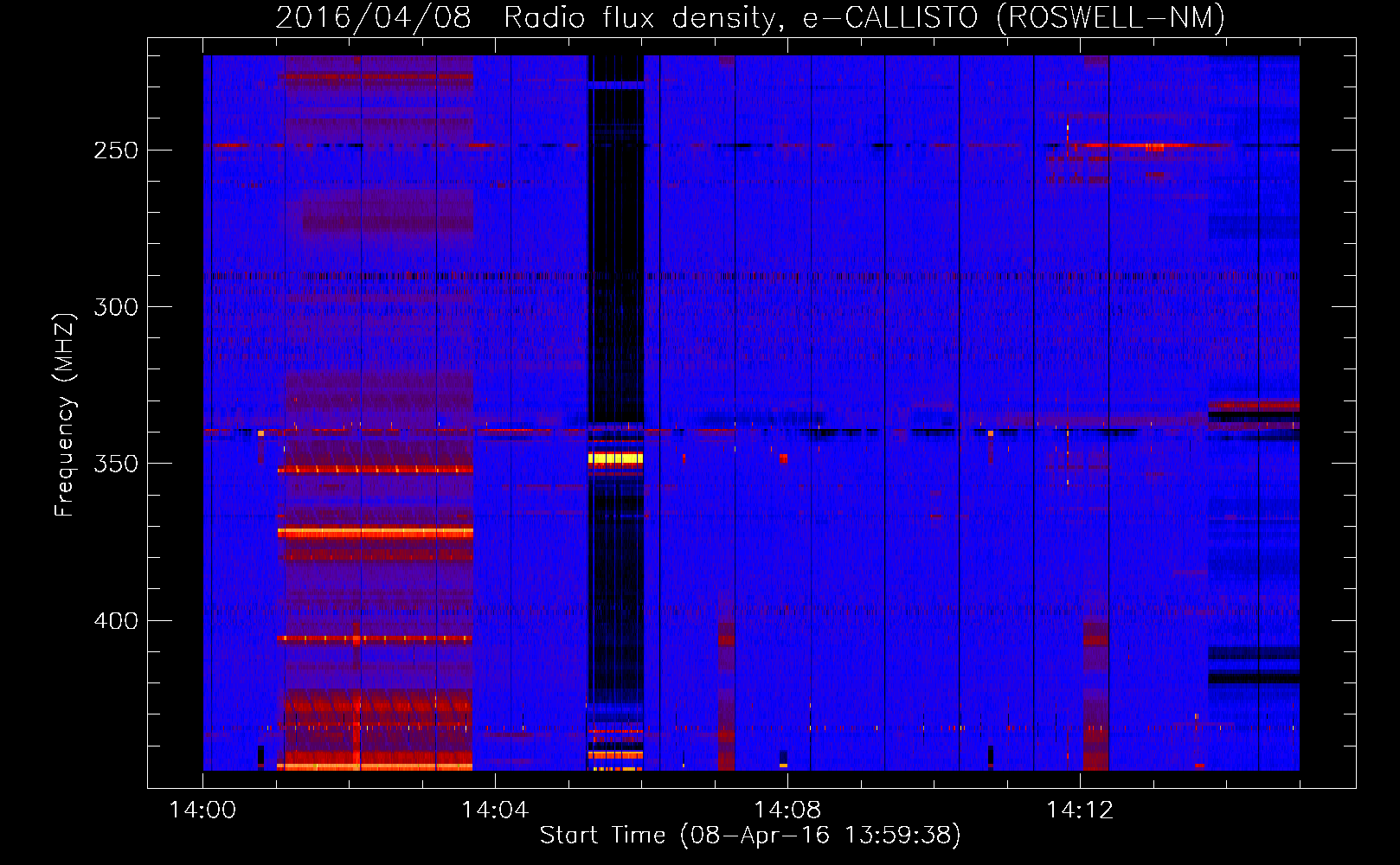Image resolution: width=1400 pixels, height=865 pixels.
Task: Click the "350" frequency tick label
Action: click(x=116, y=464)
